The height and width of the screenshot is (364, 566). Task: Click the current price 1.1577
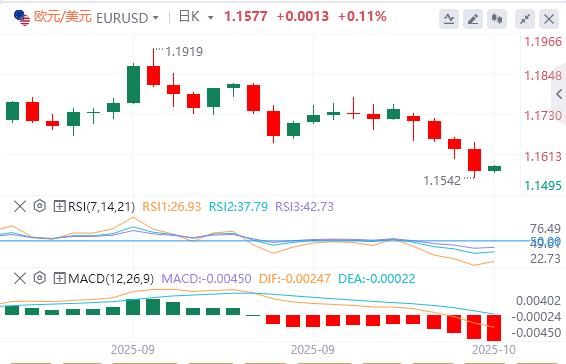(245, 16)
